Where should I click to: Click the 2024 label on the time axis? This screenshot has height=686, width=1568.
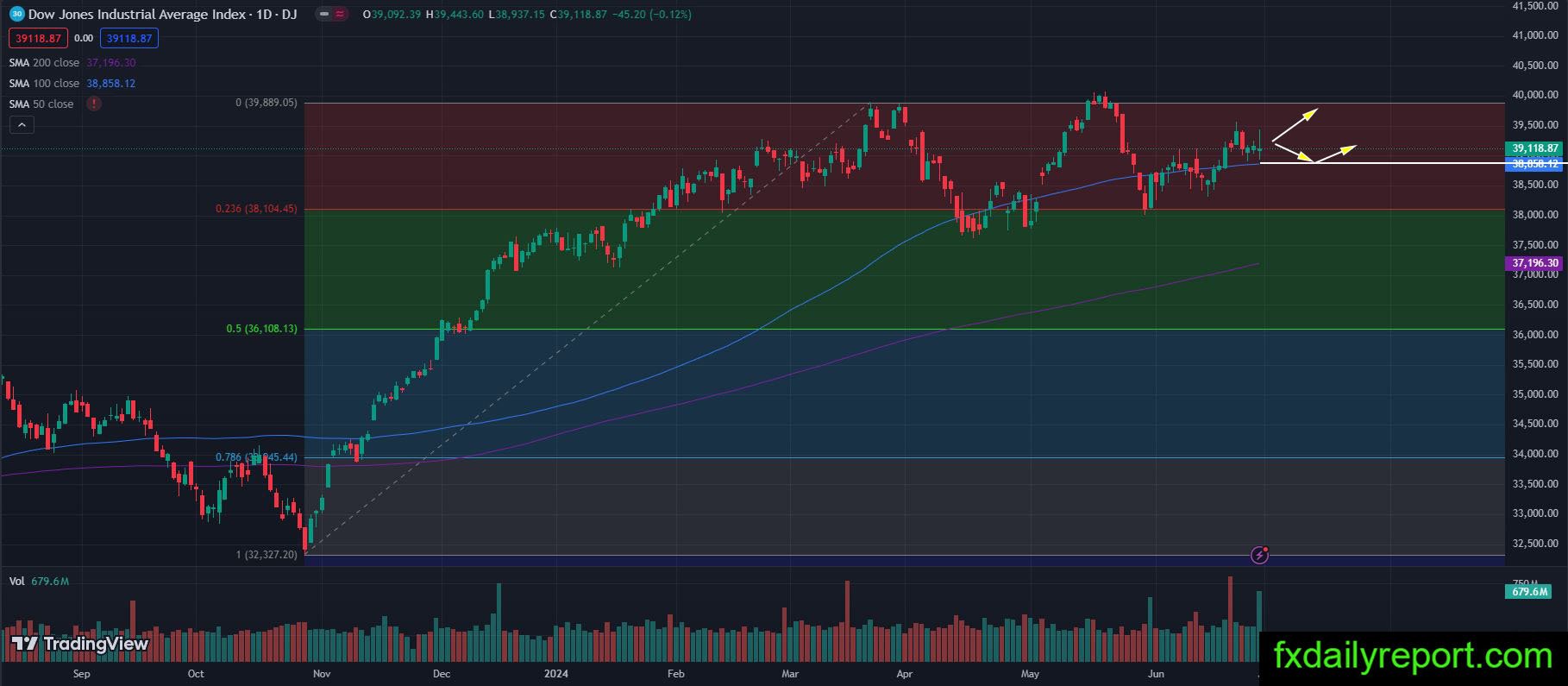(x=555, y=673)
